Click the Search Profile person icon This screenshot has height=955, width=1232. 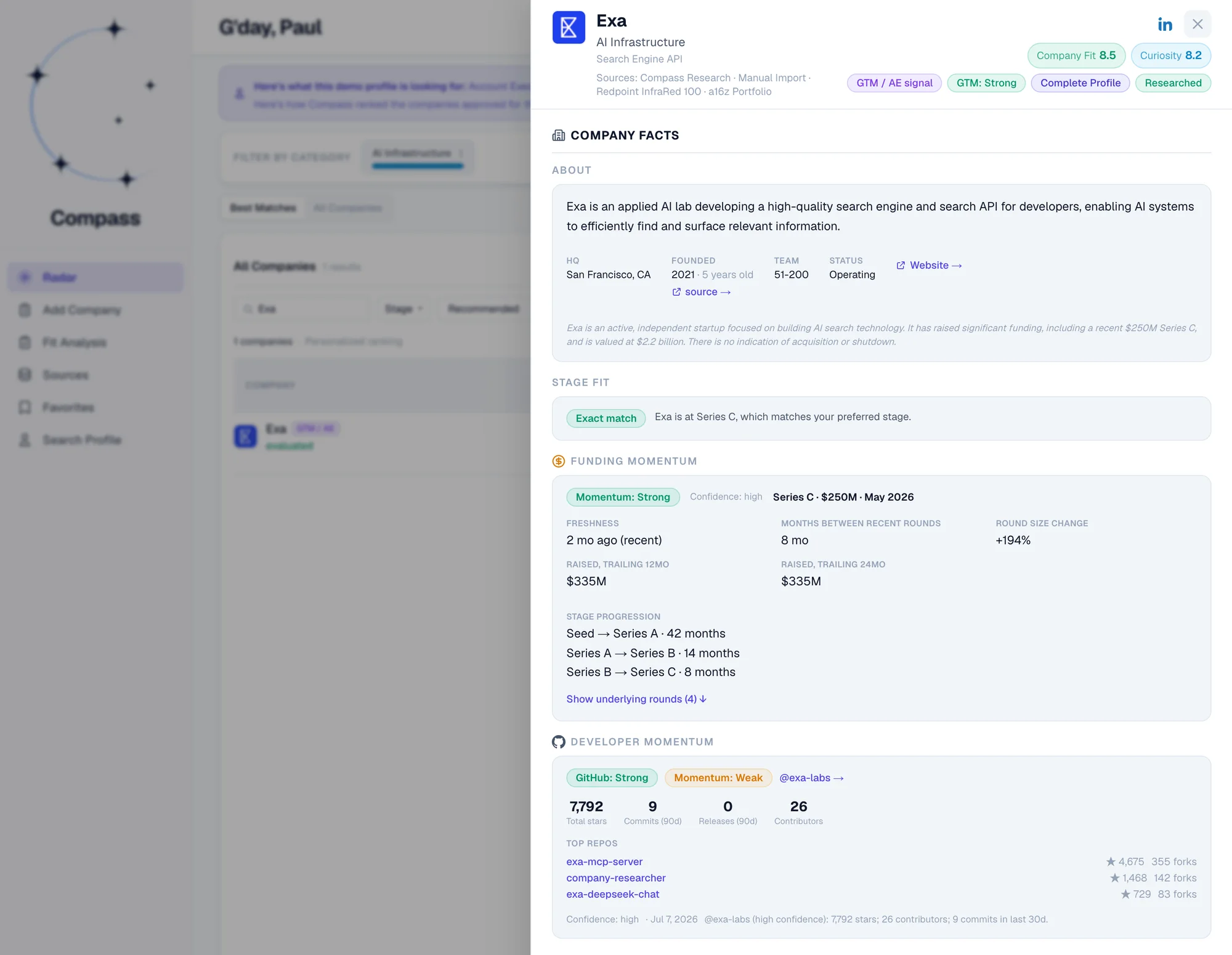pyautogui.click(x=25, y=440)
